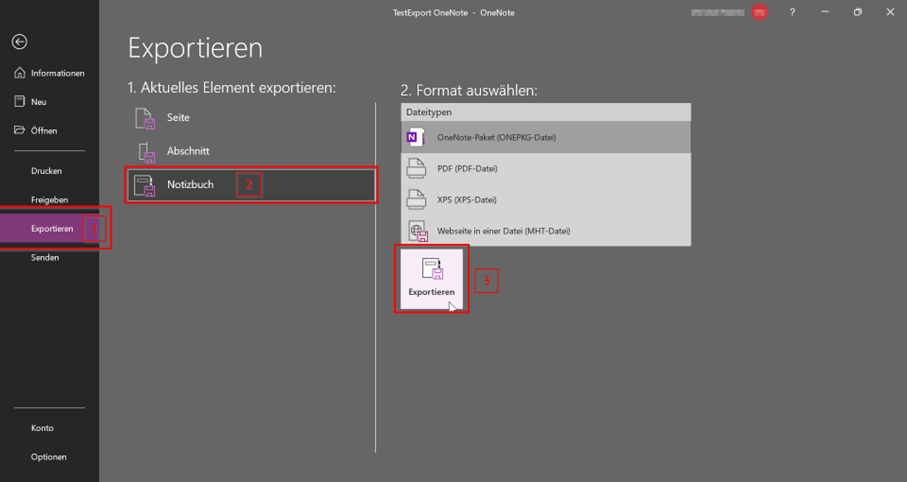907x482 pixels.
Task: Click the Öffnen folder icon
Action: [20, 130]
